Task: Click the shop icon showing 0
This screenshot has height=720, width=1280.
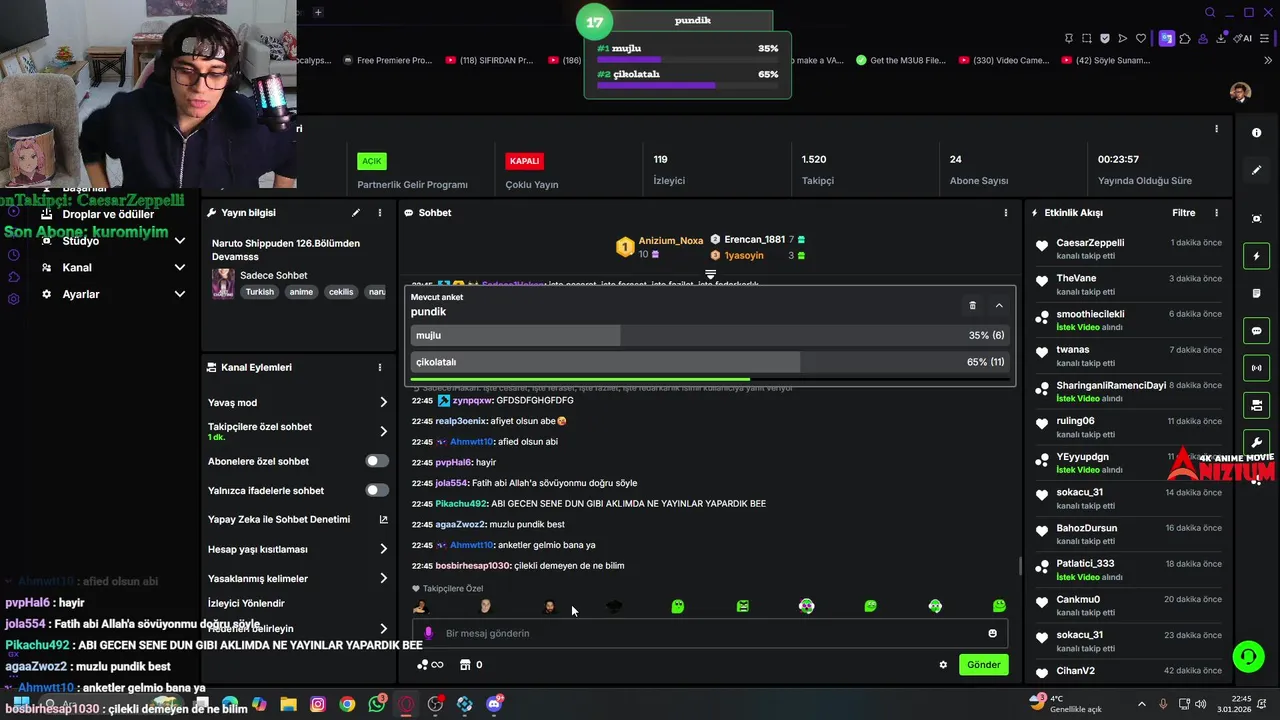Action: point(471,665)
